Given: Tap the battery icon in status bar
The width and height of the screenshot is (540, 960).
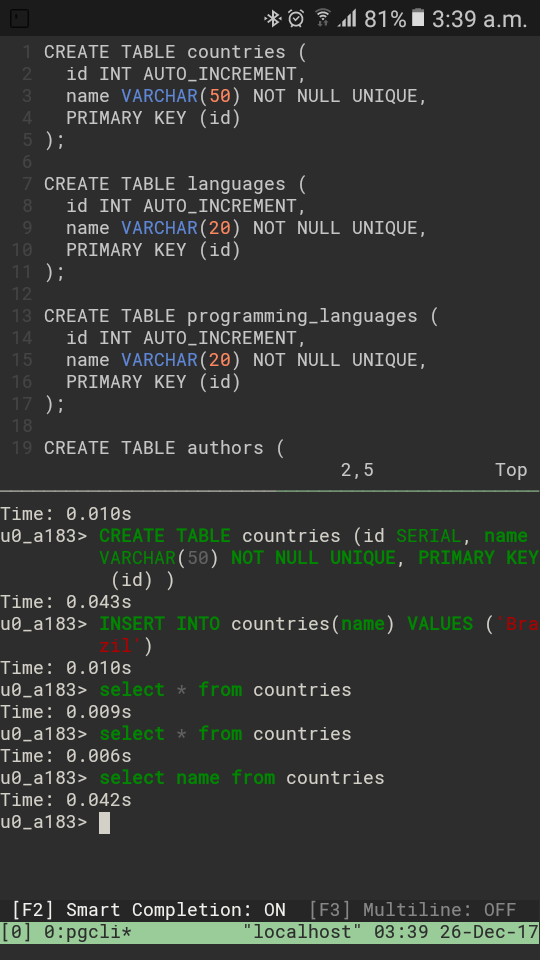Looking at the screenshot, I should [418, 18].
